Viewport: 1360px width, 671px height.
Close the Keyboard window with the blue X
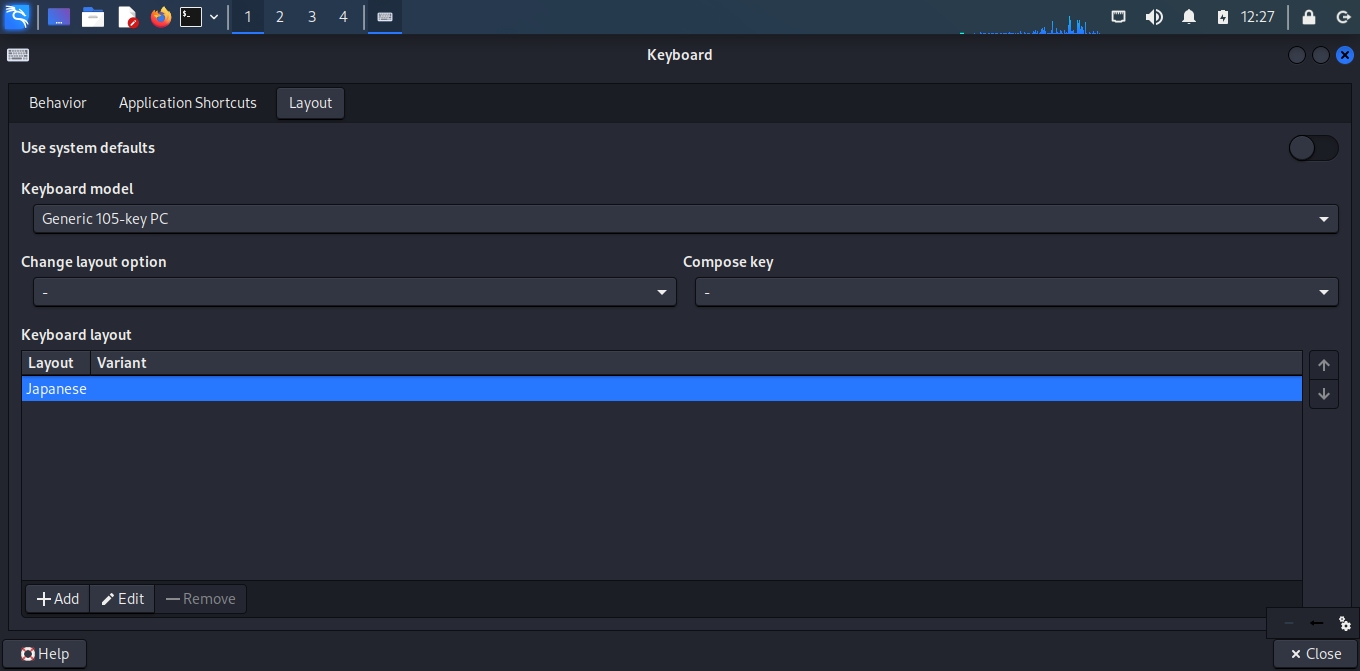(1345, 55)
